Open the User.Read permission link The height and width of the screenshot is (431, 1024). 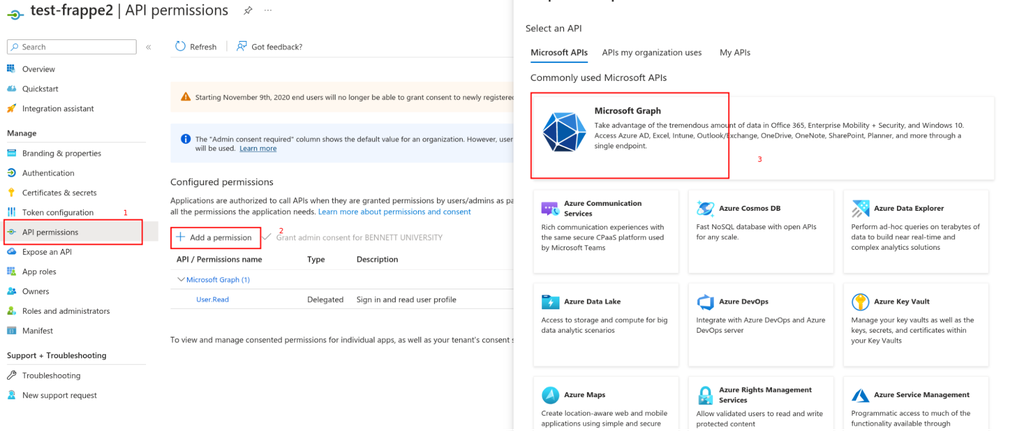(212, 300)
